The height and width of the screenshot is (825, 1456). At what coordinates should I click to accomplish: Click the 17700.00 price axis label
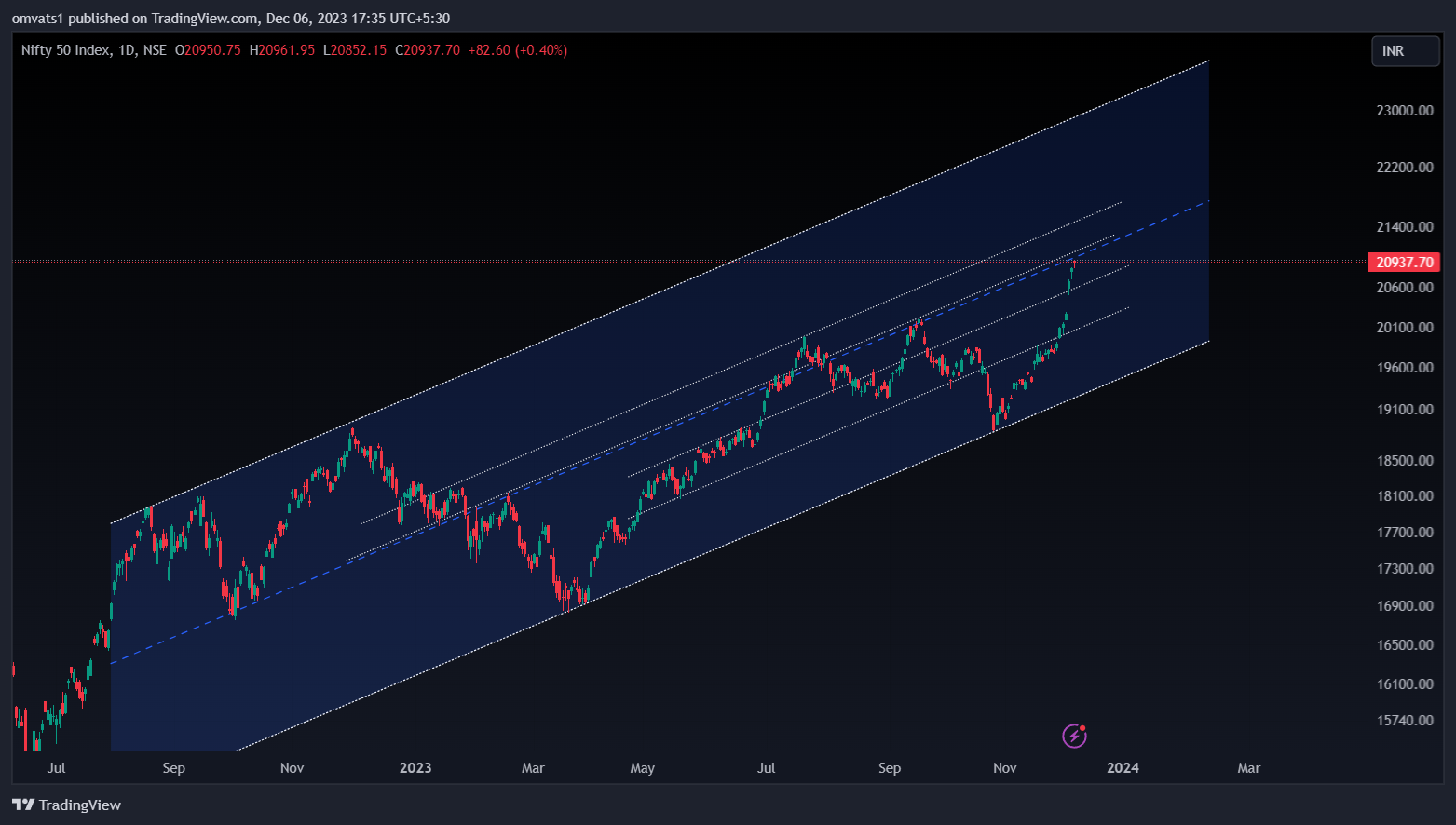point(1405,532)
